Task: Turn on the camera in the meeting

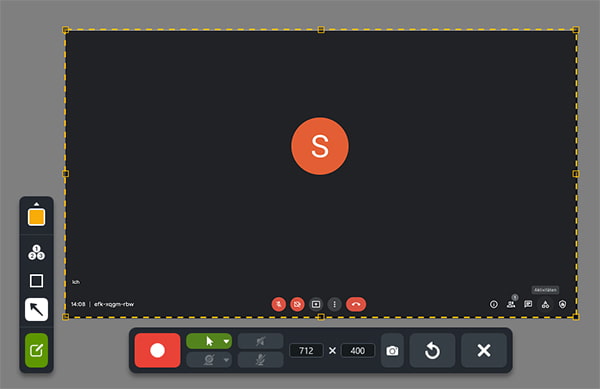Action: point(297,304)
